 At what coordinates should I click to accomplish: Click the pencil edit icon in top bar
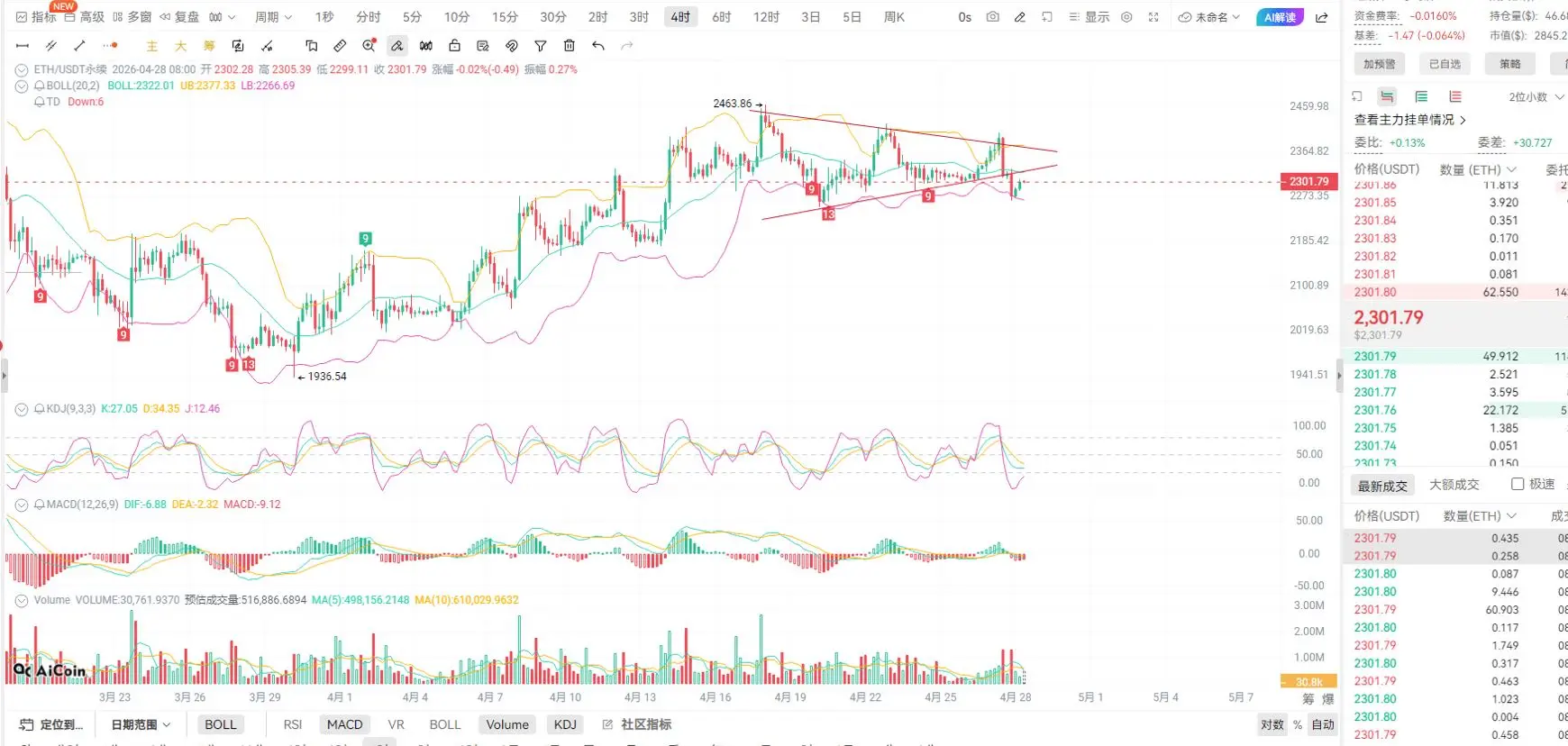1019,17
